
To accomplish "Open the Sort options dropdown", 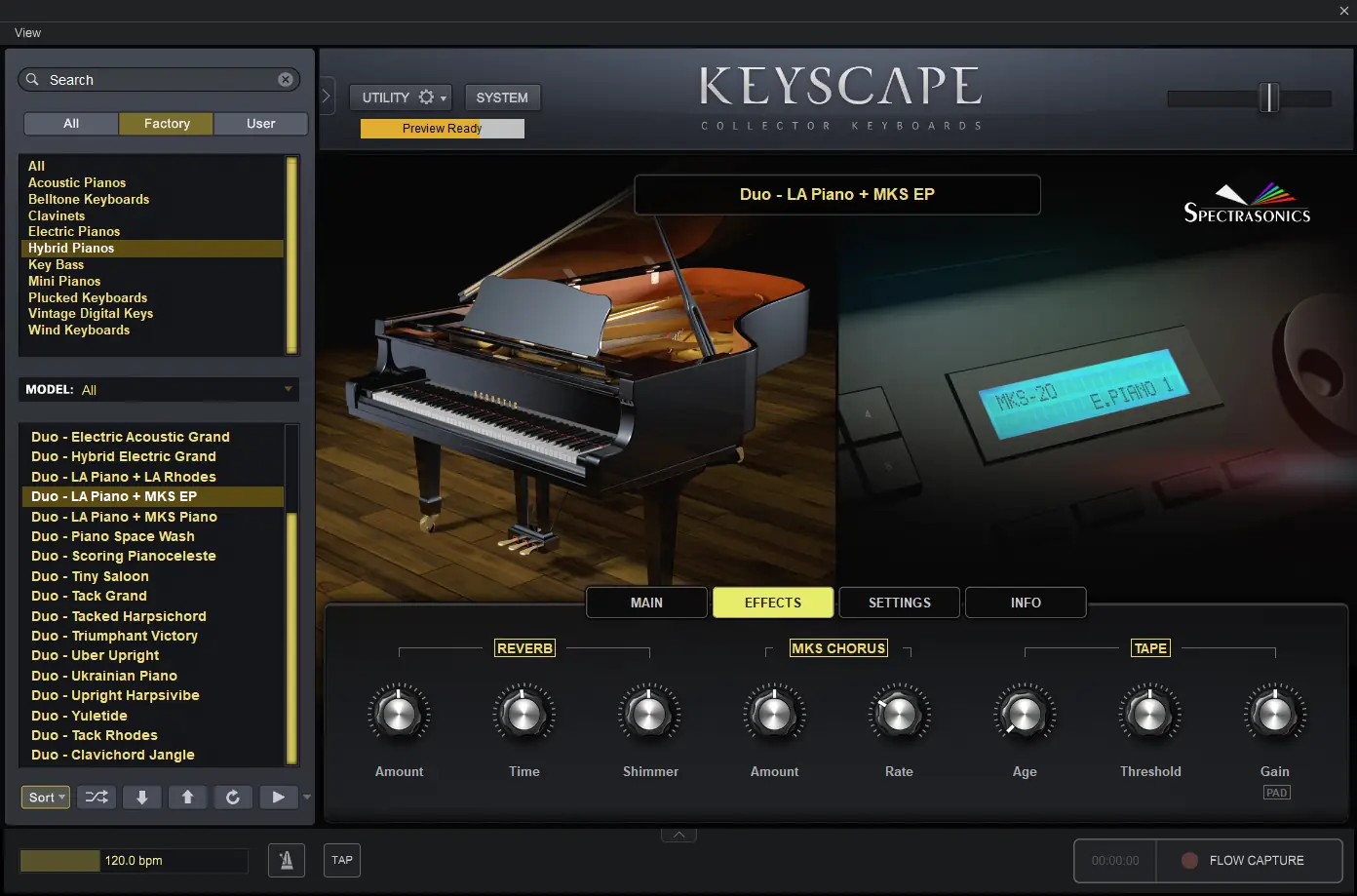I will 45,797.
